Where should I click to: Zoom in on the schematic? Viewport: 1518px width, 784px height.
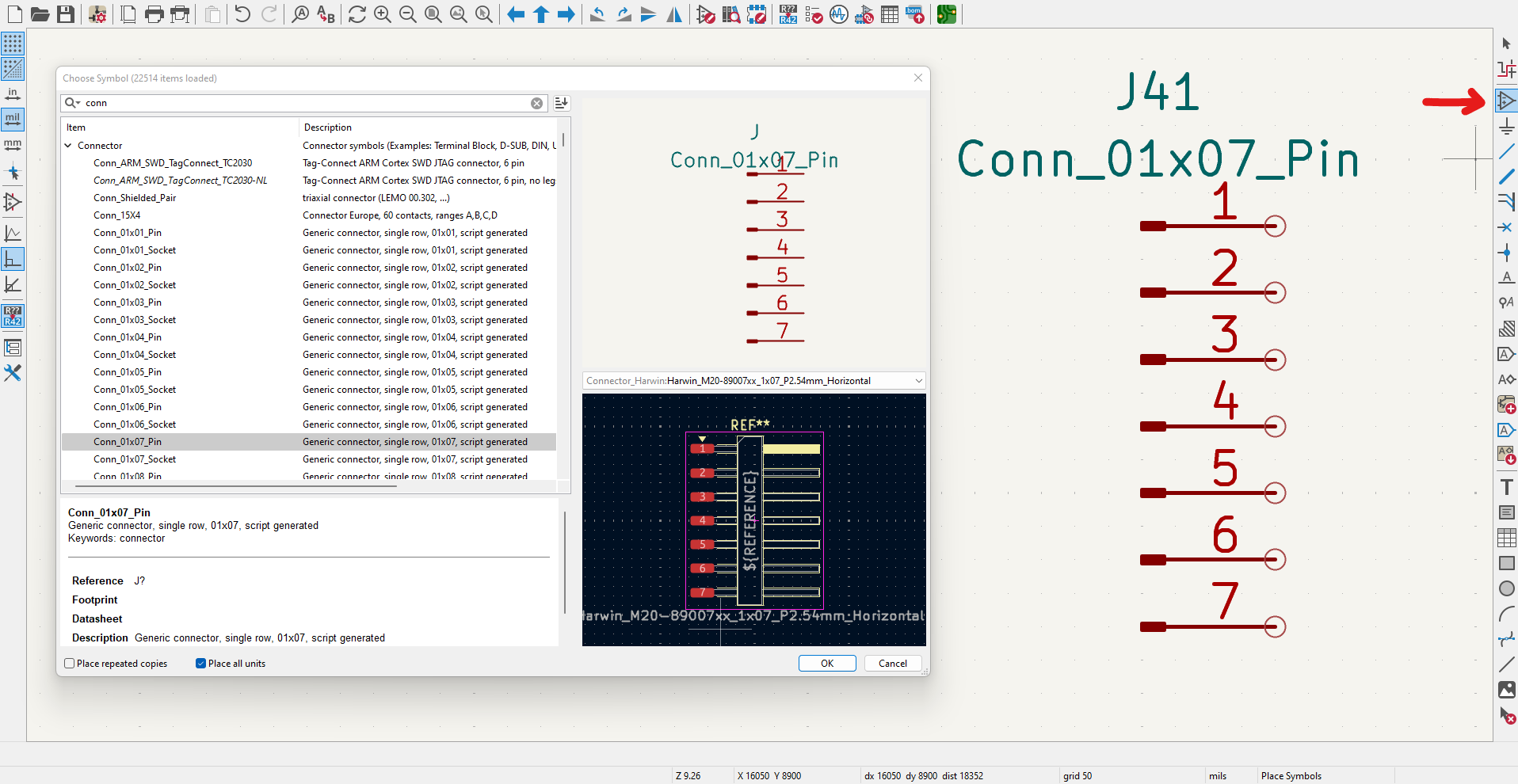[x=383, y=14]
